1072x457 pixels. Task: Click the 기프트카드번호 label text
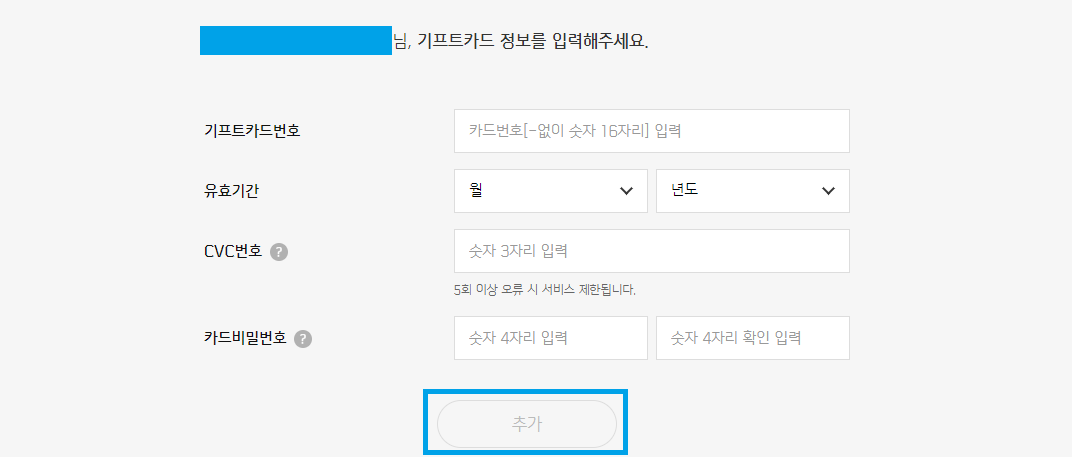click(252, 131)
